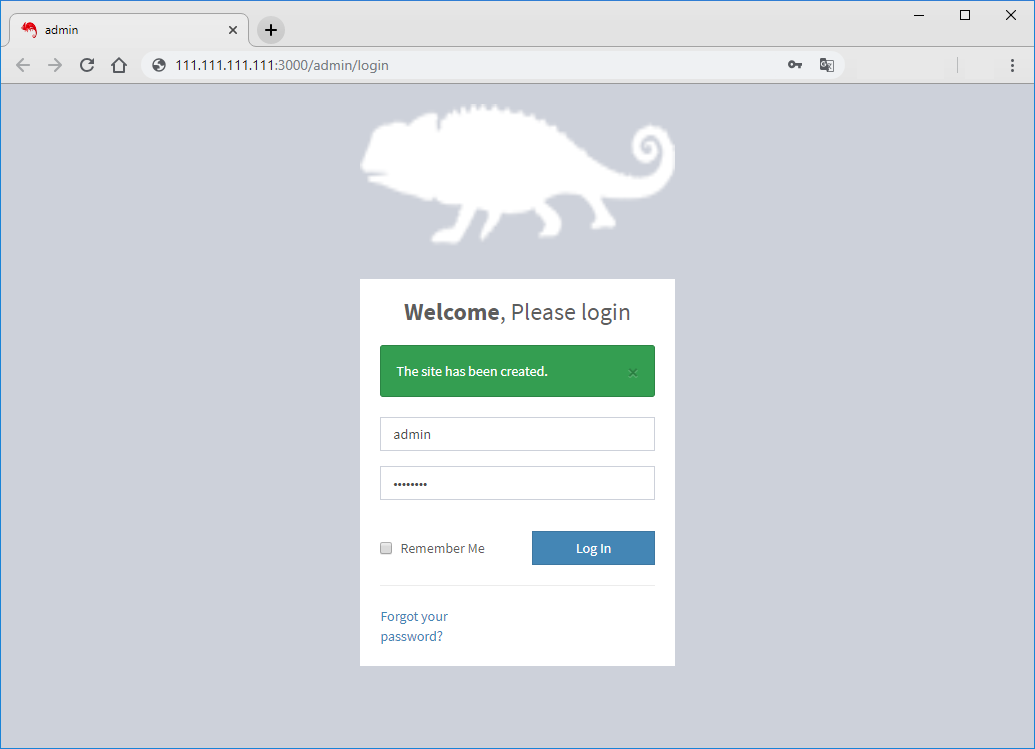Click the translate icon in the address bar
Viewport: 1035px width, 749px height.
pos(827,64)
